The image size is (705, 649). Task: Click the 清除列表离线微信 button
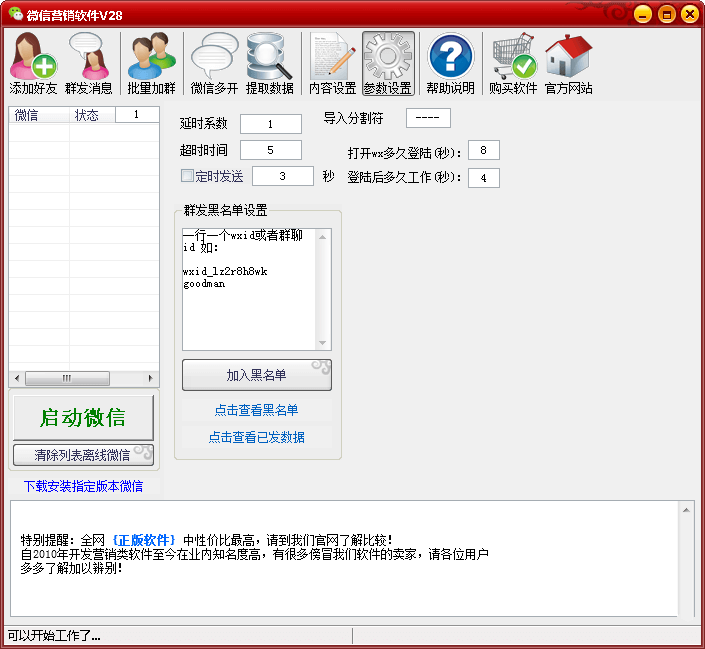point(84,455)
